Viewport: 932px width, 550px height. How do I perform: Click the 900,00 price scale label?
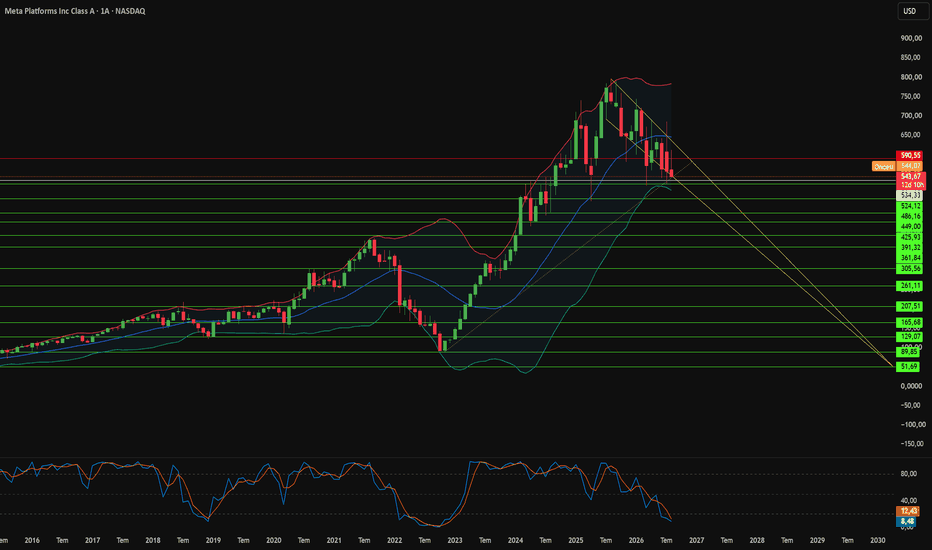[x=911, y=38]
